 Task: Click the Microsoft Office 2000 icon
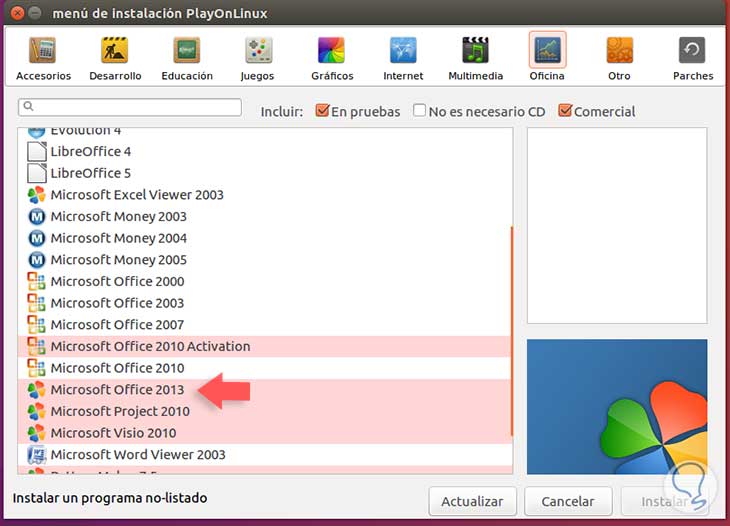point(36,282)
